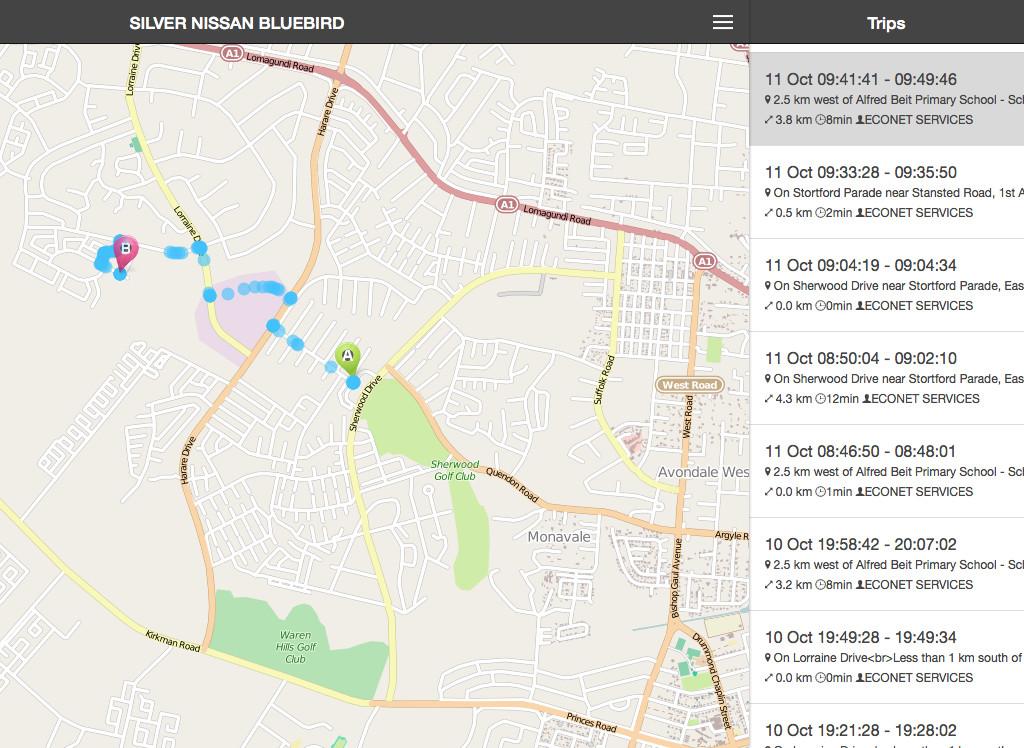The height and width of the screenshot is (748, 1024).
Task: Select the SILVER NISSAN BLUEBIRD title
Action: coord(236,23)
